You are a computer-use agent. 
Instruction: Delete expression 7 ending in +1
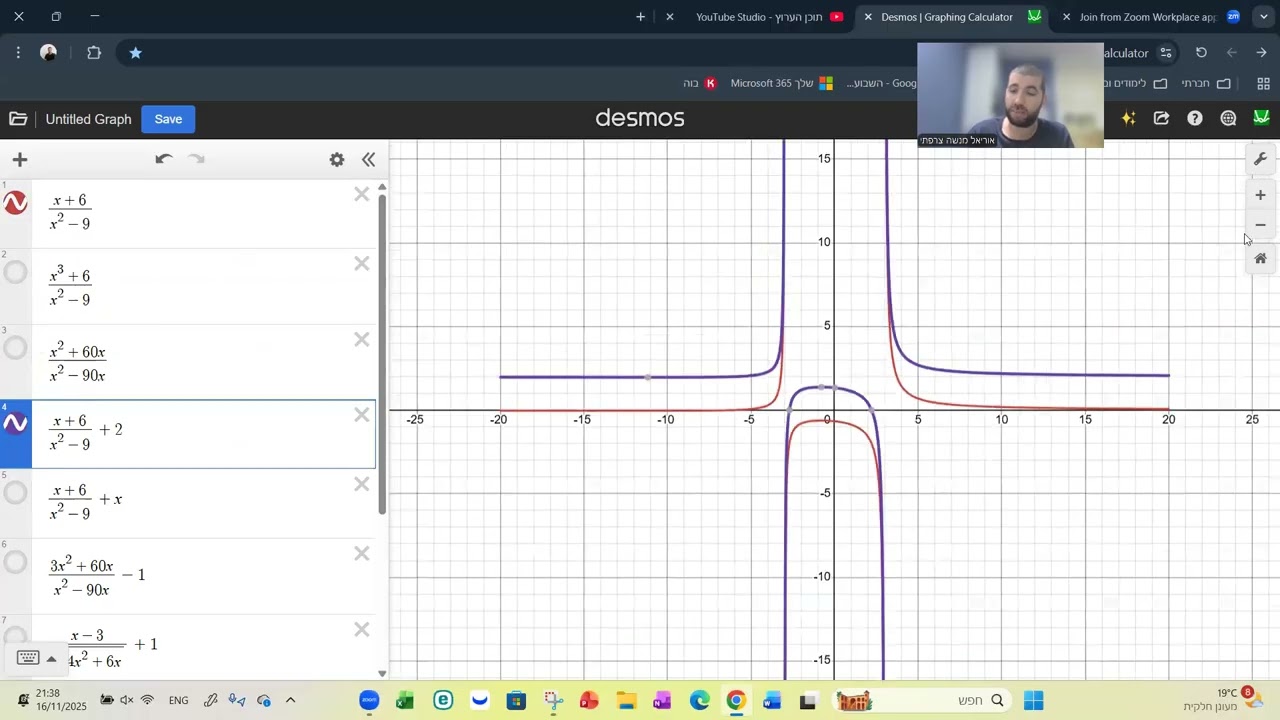tap(361, 630)
